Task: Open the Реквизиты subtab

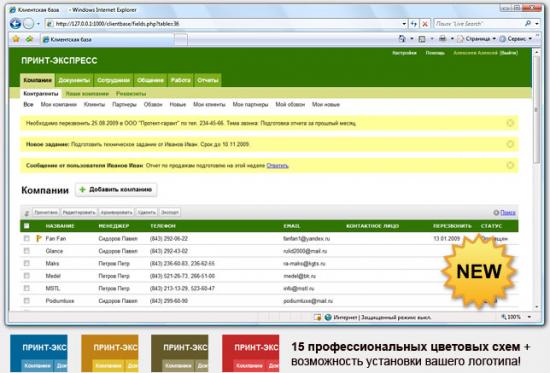Action: [x=131, y=94]
